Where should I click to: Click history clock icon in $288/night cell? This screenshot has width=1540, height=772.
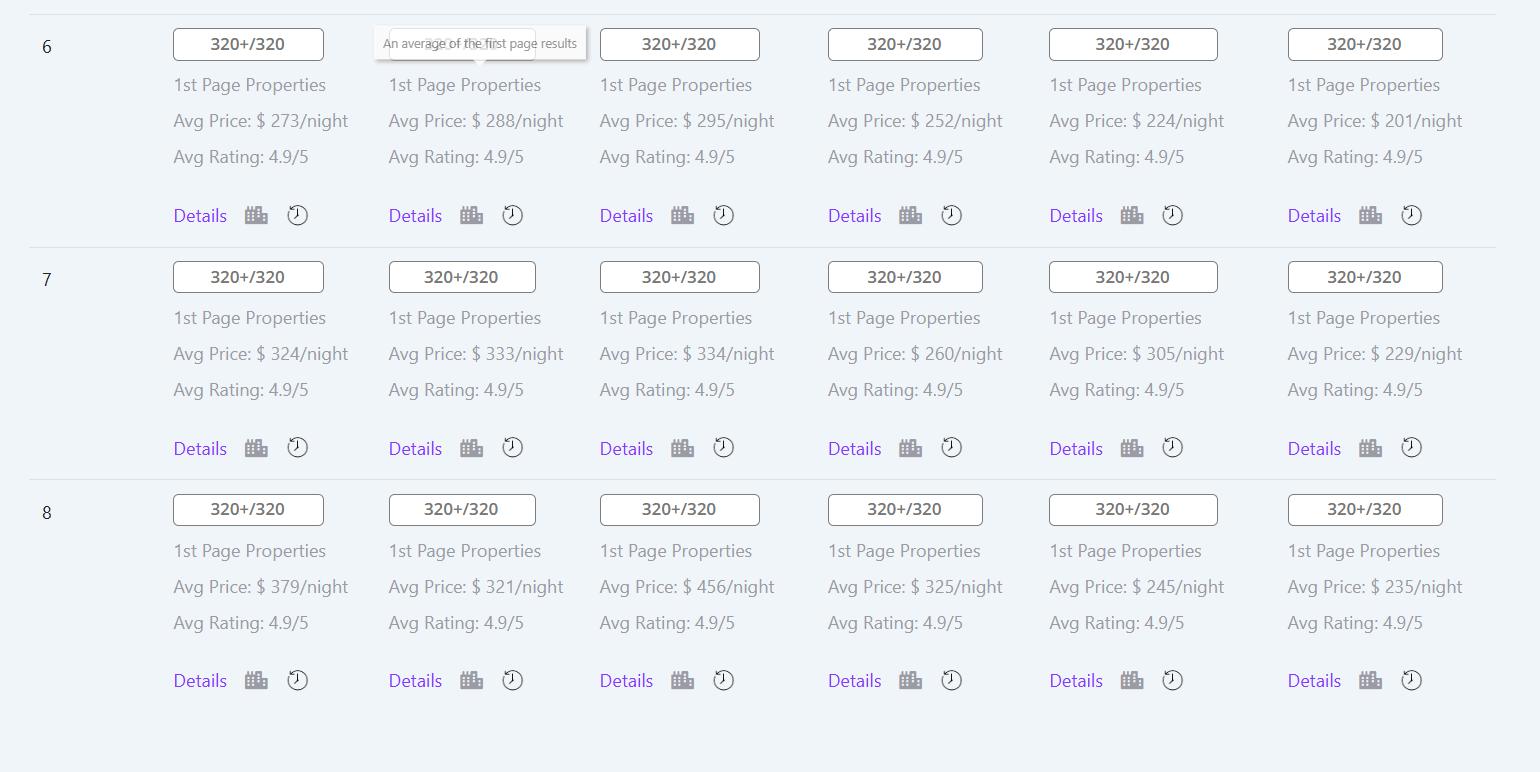tap(512, 216)
